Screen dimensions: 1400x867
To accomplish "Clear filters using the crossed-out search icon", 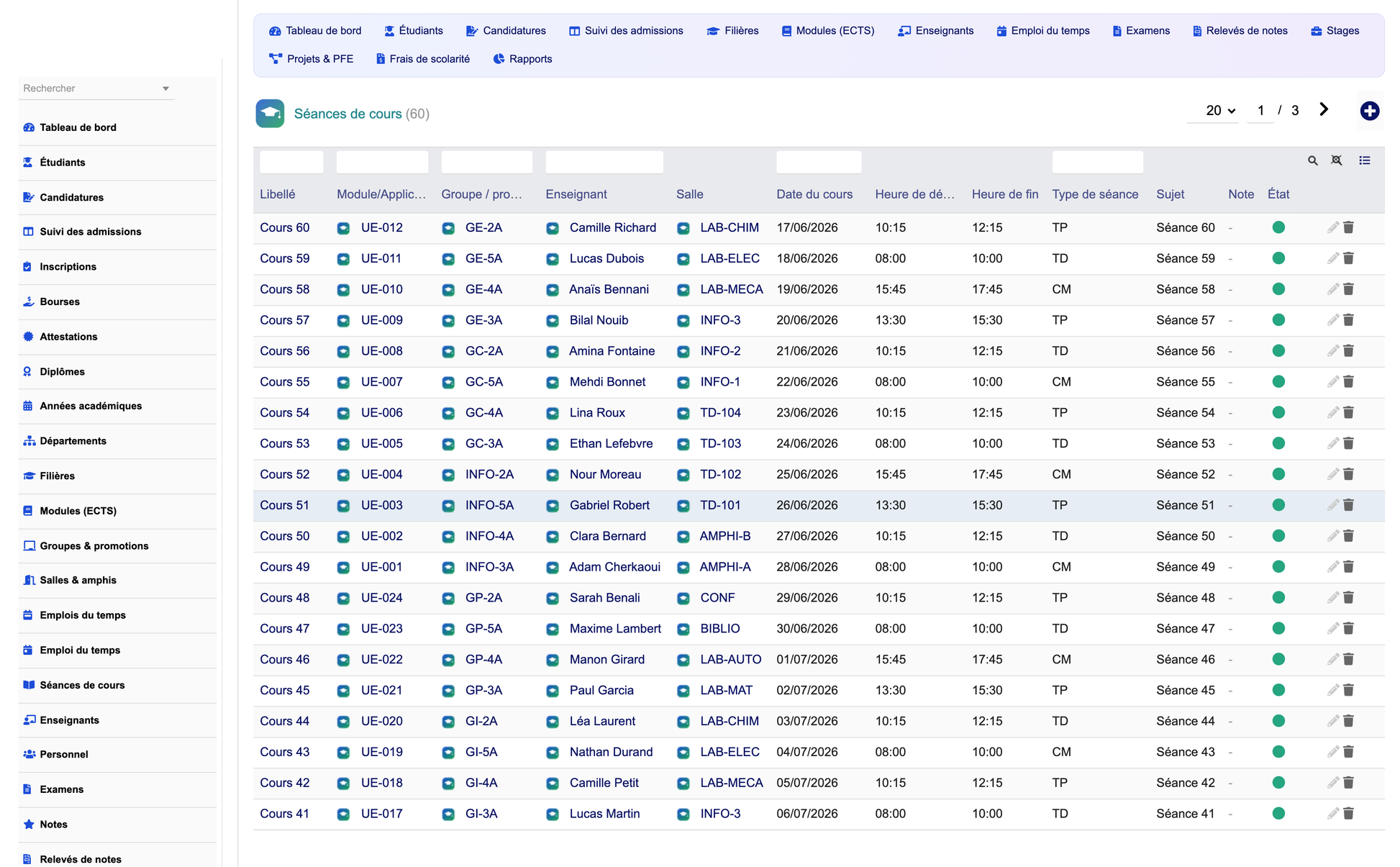I will point(1336,160).
